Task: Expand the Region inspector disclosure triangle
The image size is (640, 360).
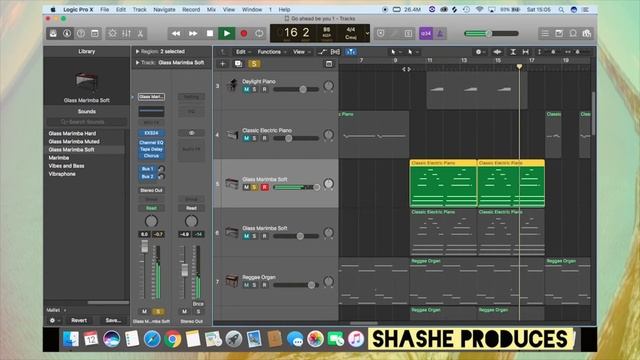Action: point(138,51)
